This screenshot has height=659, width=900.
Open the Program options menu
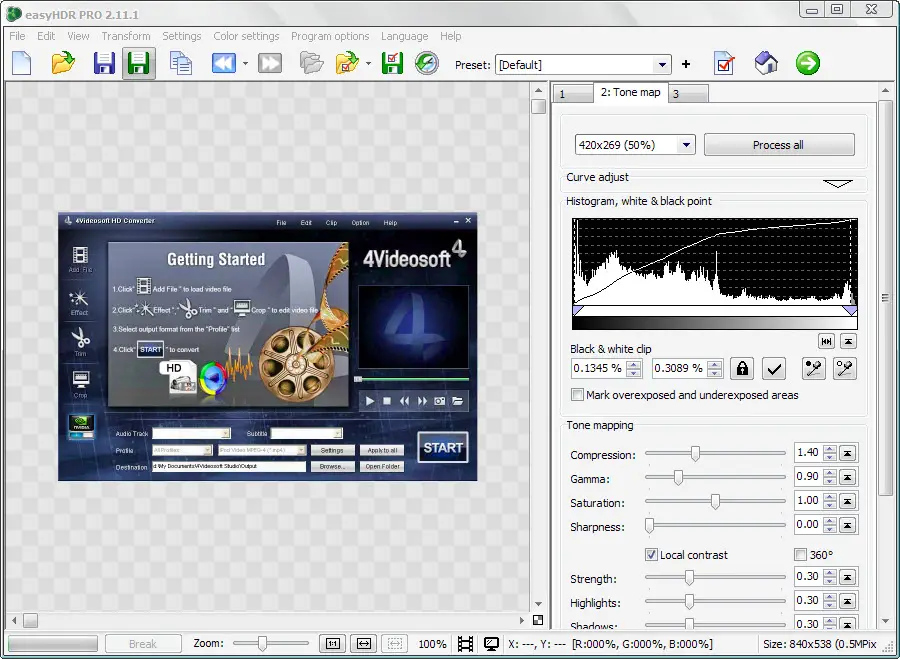(x=330, y=36)
